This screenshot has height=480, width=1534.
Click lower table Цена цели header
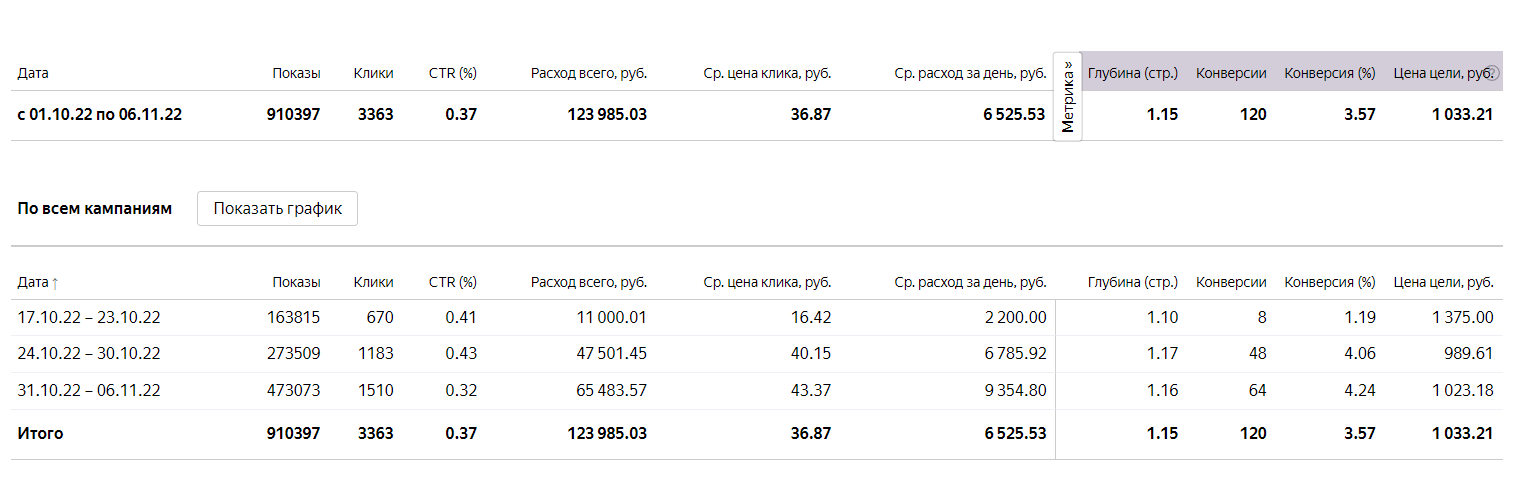[1443, 282]
